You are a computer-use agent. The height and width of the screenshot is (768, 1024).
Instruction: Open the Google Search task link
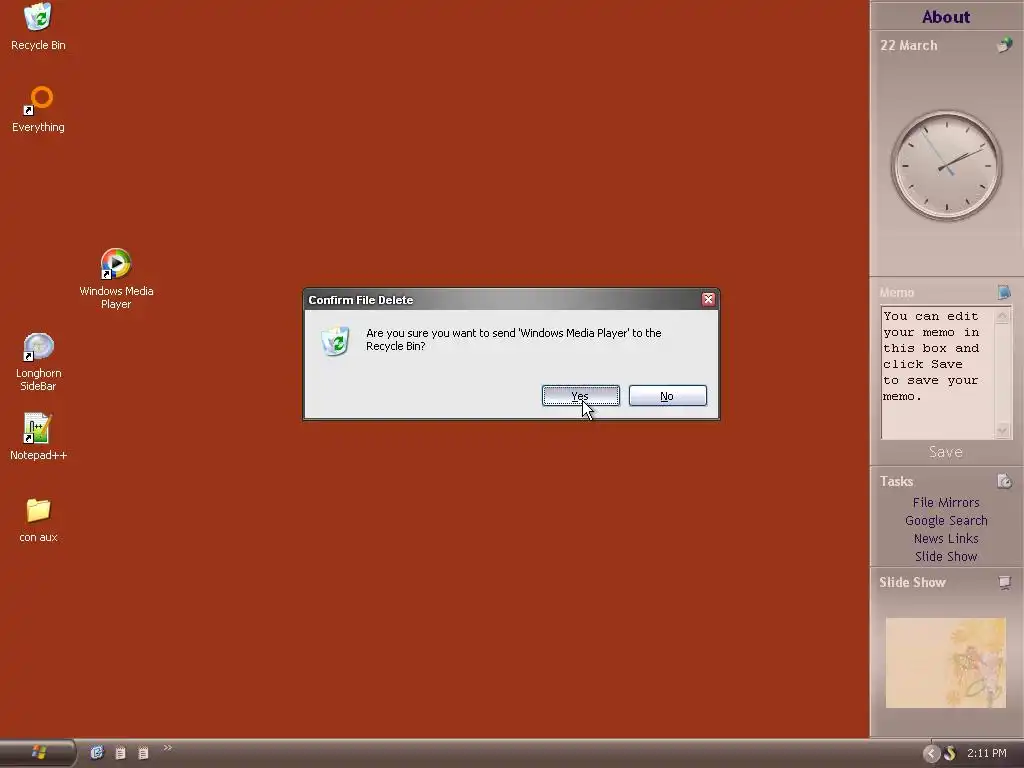click(946, 520)
